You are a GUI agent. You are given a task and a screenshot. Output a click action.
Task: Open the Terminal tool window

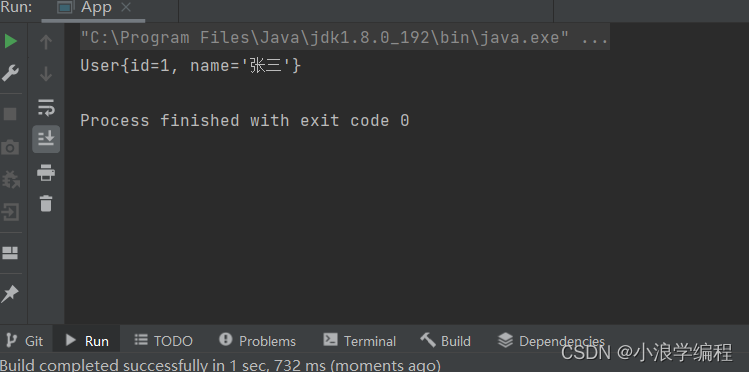click(x=360, y=341)
